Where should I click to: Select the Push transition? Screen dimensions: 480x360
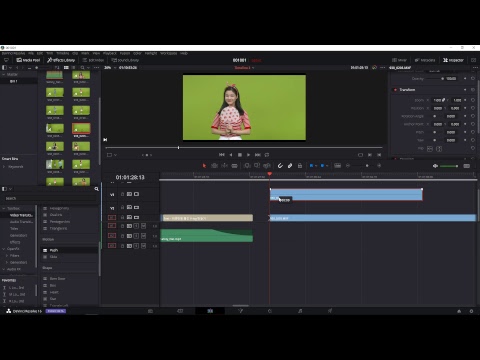53,250
